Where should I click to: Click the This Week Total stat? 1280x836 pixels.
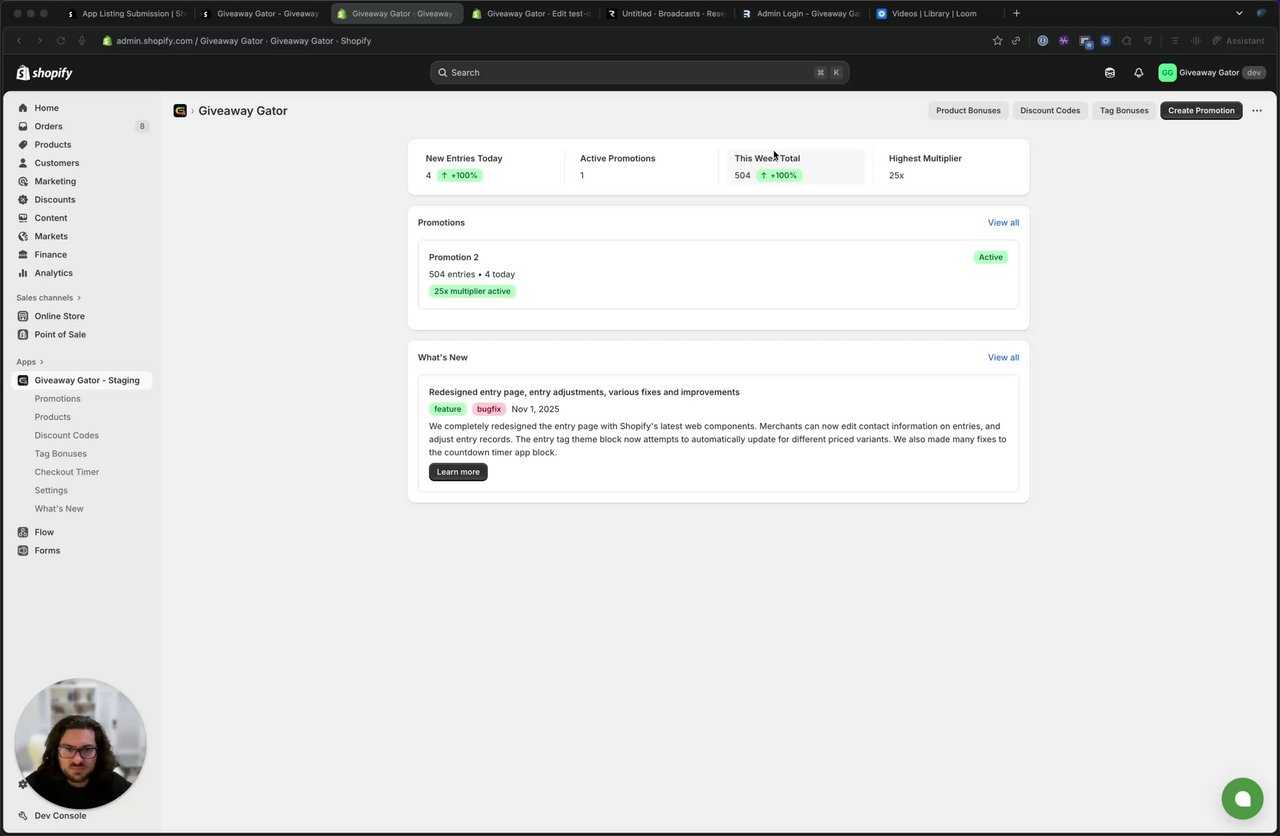click(796, 167)
